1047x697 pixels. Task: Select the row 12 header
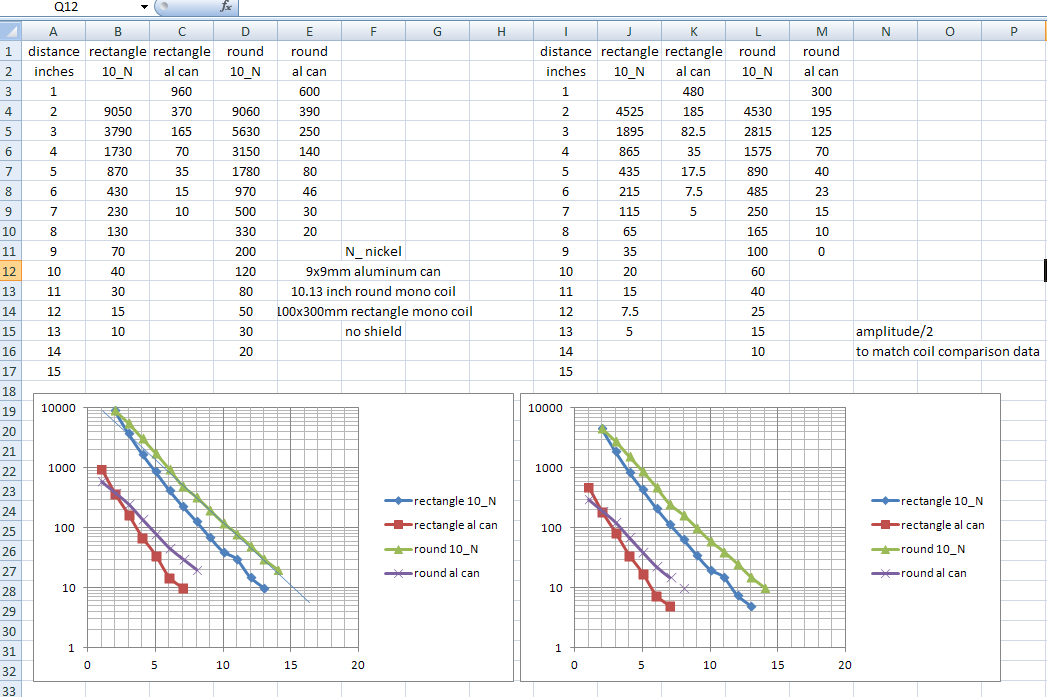[x=11, y=271]
